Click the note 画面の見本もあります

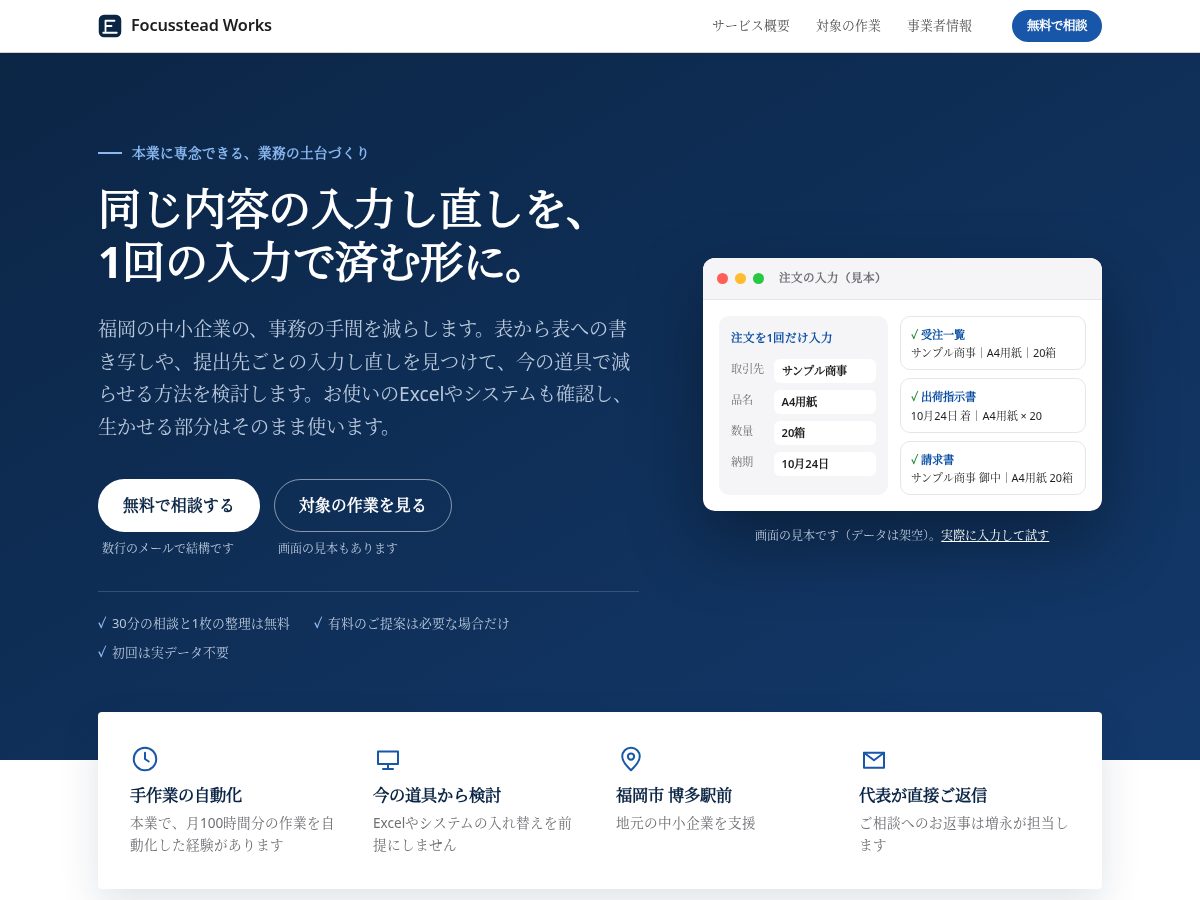tap(338, 548)
